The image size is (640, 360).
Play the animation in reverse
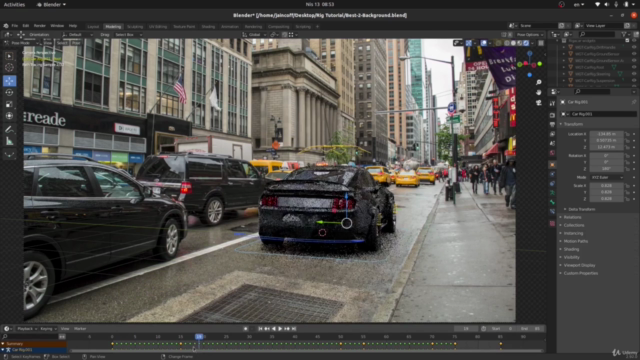click(x=273, y=329)
